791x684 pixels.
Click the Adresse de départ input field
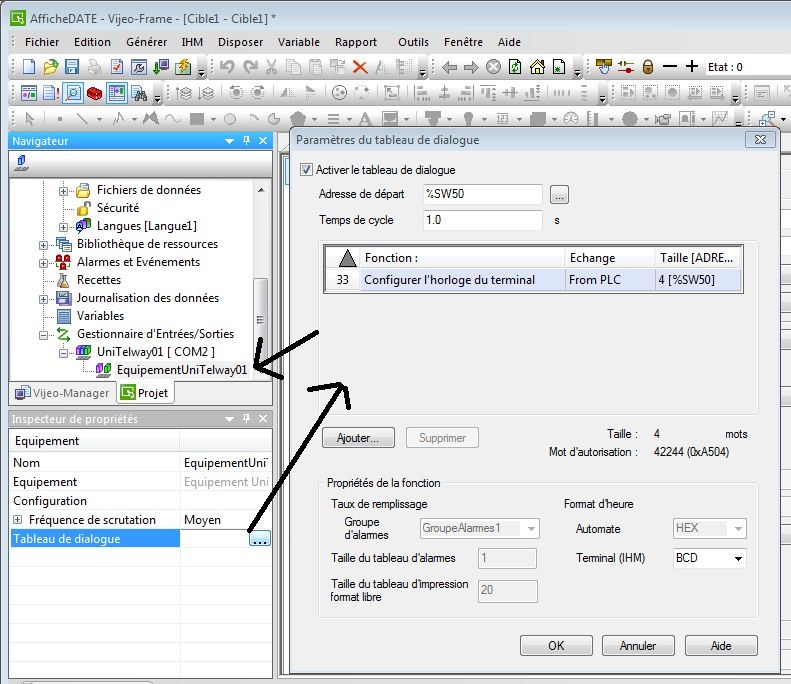tap(482, 194)
